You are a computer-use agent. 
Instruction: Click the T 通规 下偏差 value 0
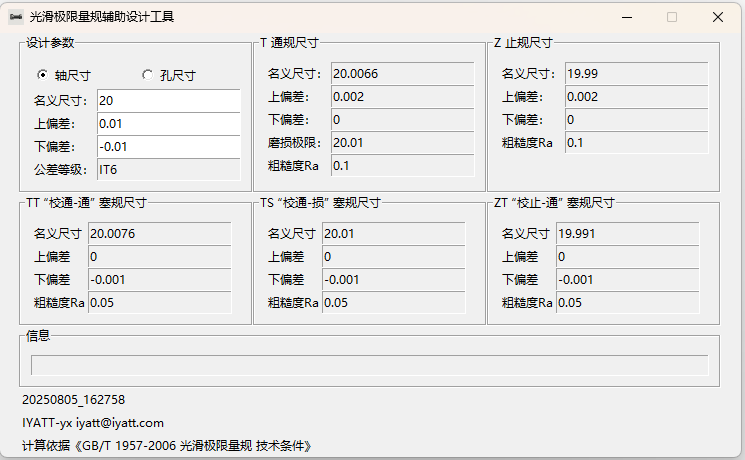pyautogui.click(x=402, y=120)
